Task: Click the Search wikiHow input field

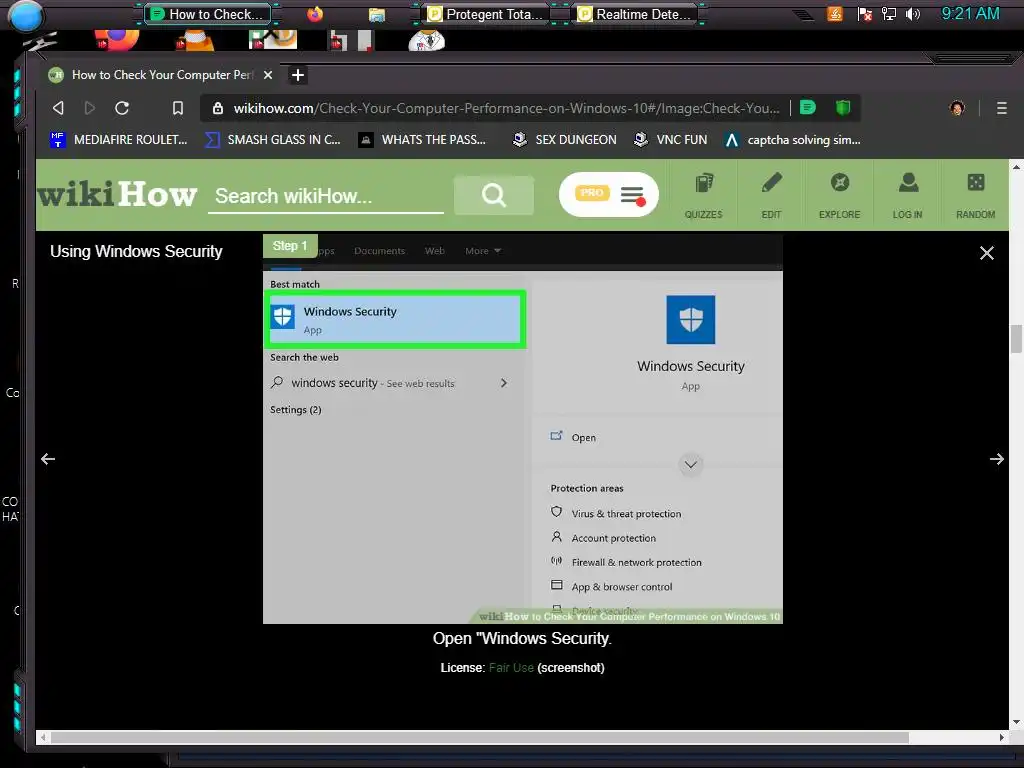Action: tap(325, 196)
